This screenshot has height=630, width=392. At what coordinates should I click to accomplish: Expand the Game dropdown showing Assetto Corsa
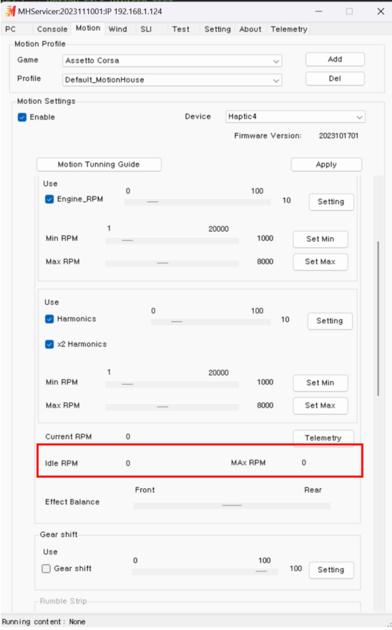[172, 61]
